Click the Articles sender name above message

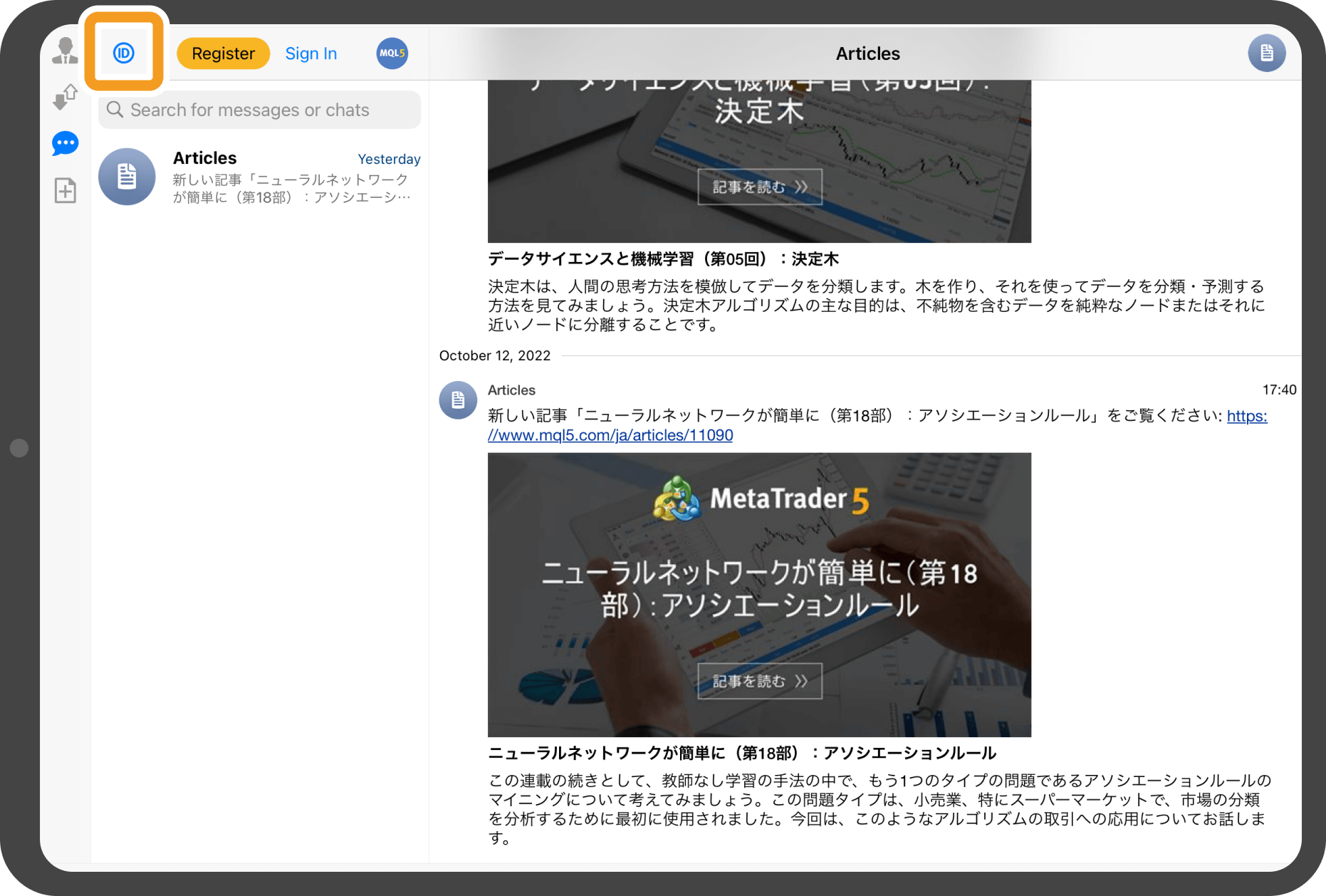(x=511, y=390)
